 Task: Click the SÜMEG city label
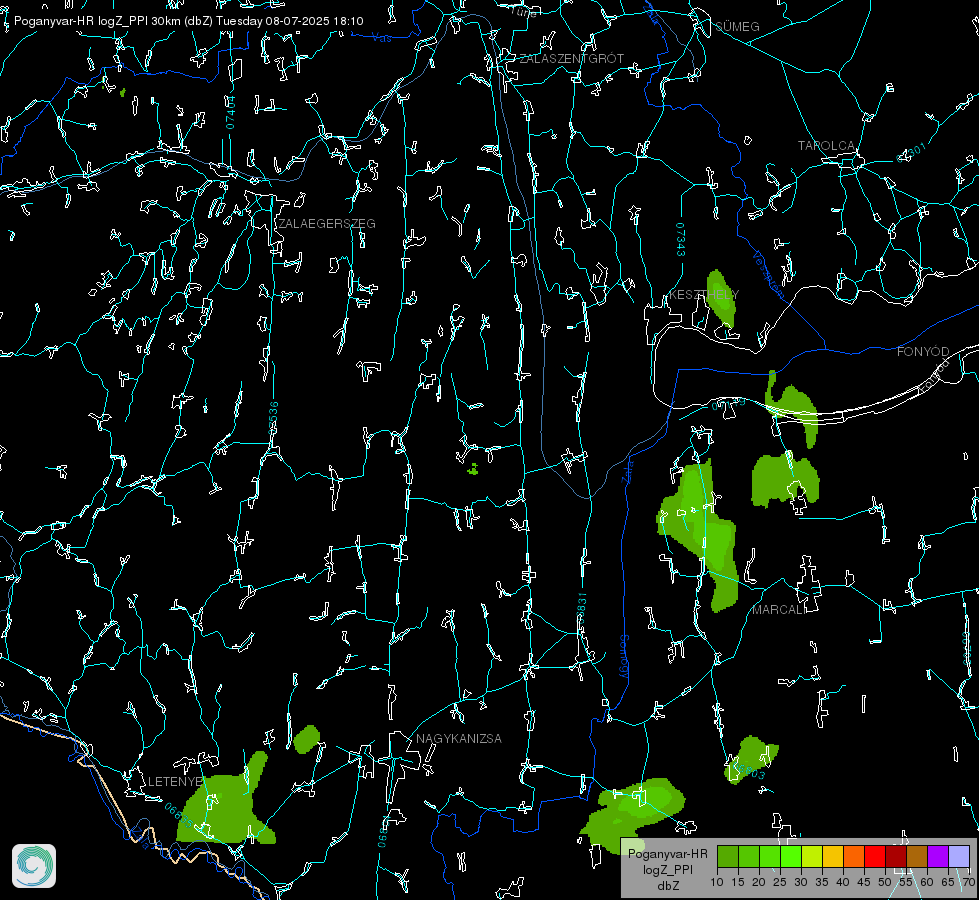pyautogui.click(x=737, y=27)
